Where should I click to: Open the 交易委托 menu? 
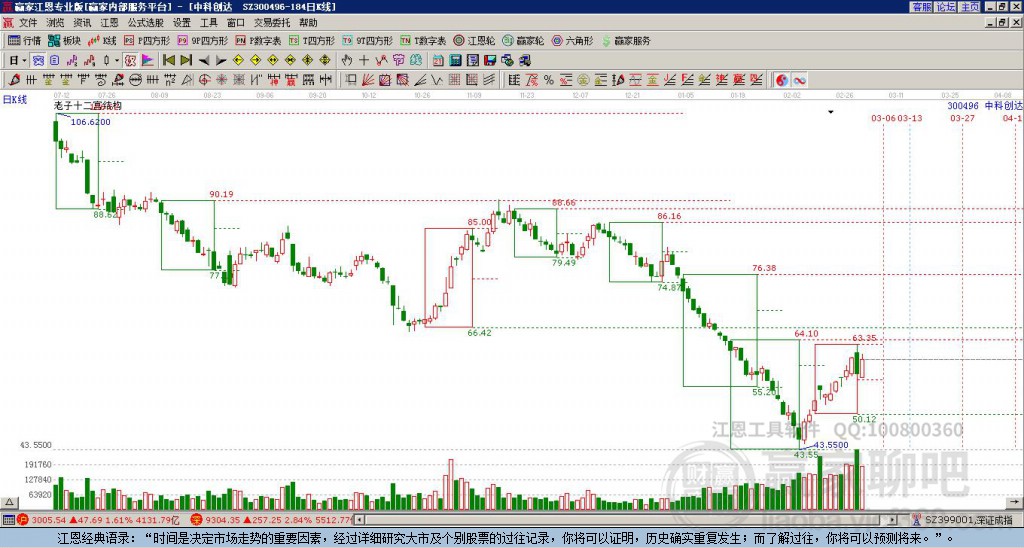pyautogui.click(x=272, y=23)
